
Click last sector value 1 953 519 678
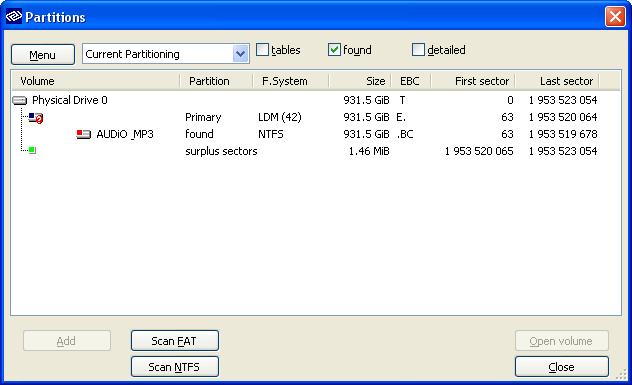(x=563, y=134)
